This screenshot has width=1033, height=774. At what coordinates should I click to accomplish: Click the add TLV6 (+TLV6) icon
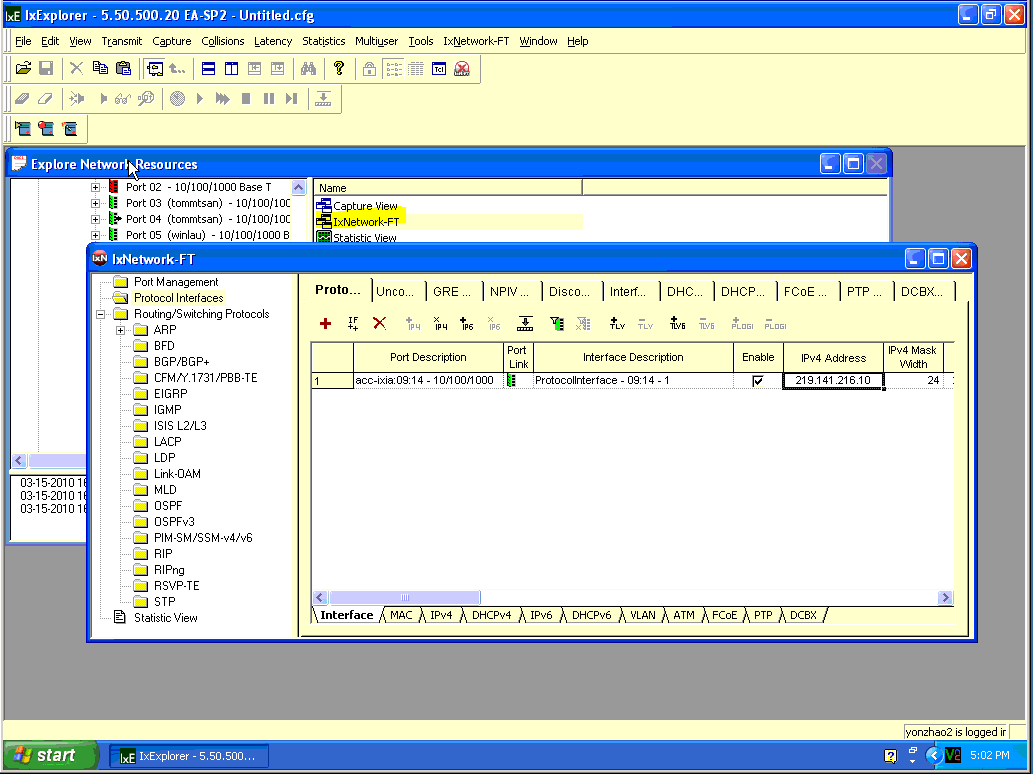[x=677, y=323]
